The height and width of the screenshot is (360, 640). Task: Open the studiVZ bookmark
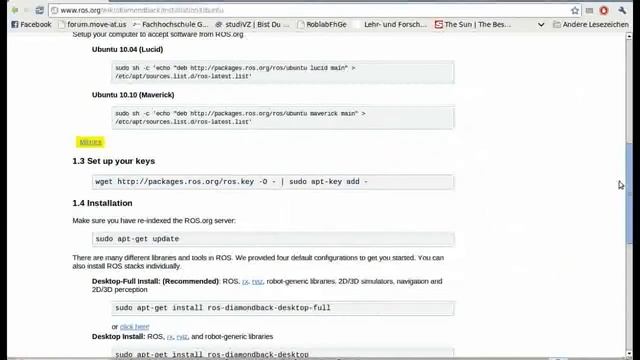pos(252,24)
